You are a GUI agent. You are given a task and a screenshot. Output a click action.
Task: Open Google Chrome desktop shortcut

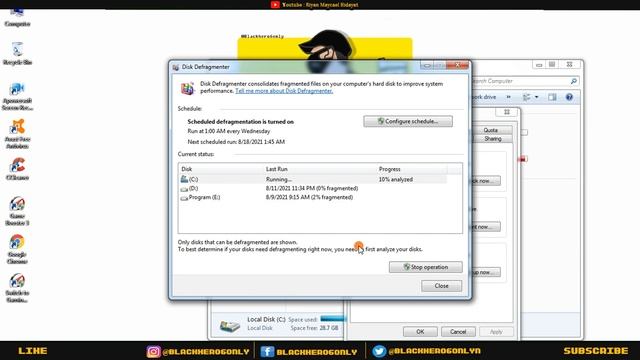(17, 249)
